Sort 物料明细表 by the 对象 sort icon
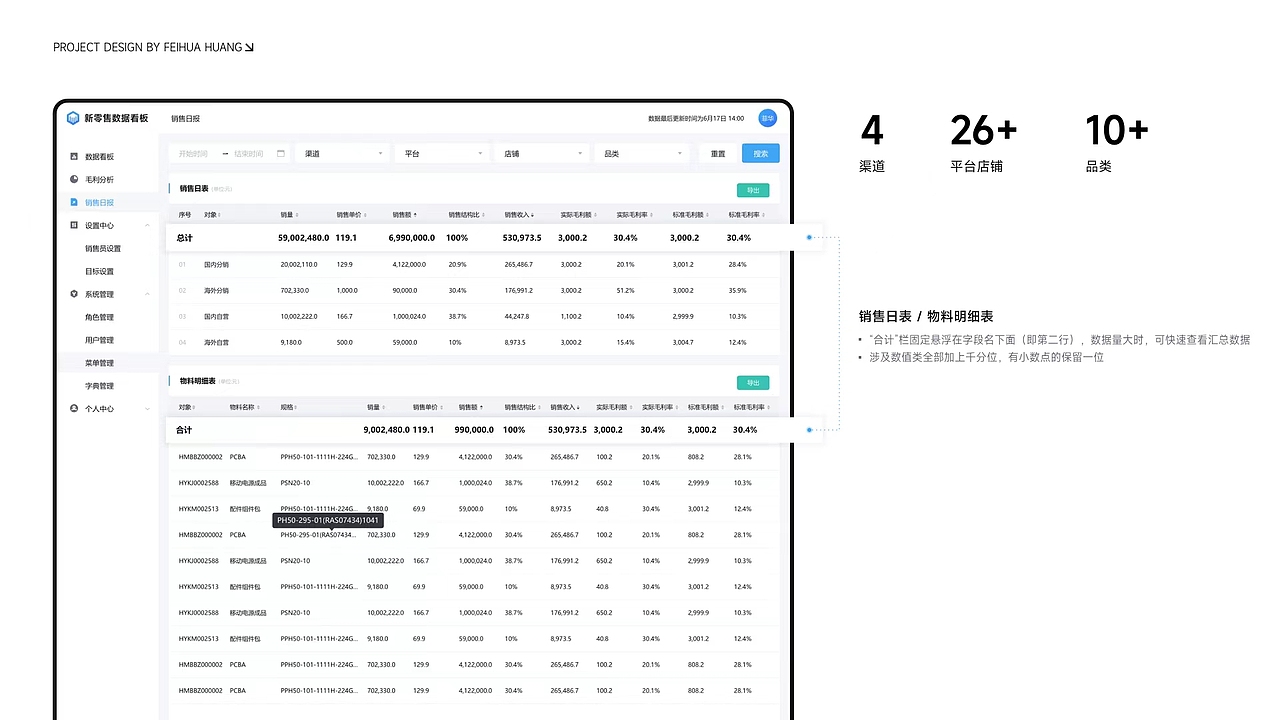Viewport: 1280px width, 720px height. tap(194, 408)
